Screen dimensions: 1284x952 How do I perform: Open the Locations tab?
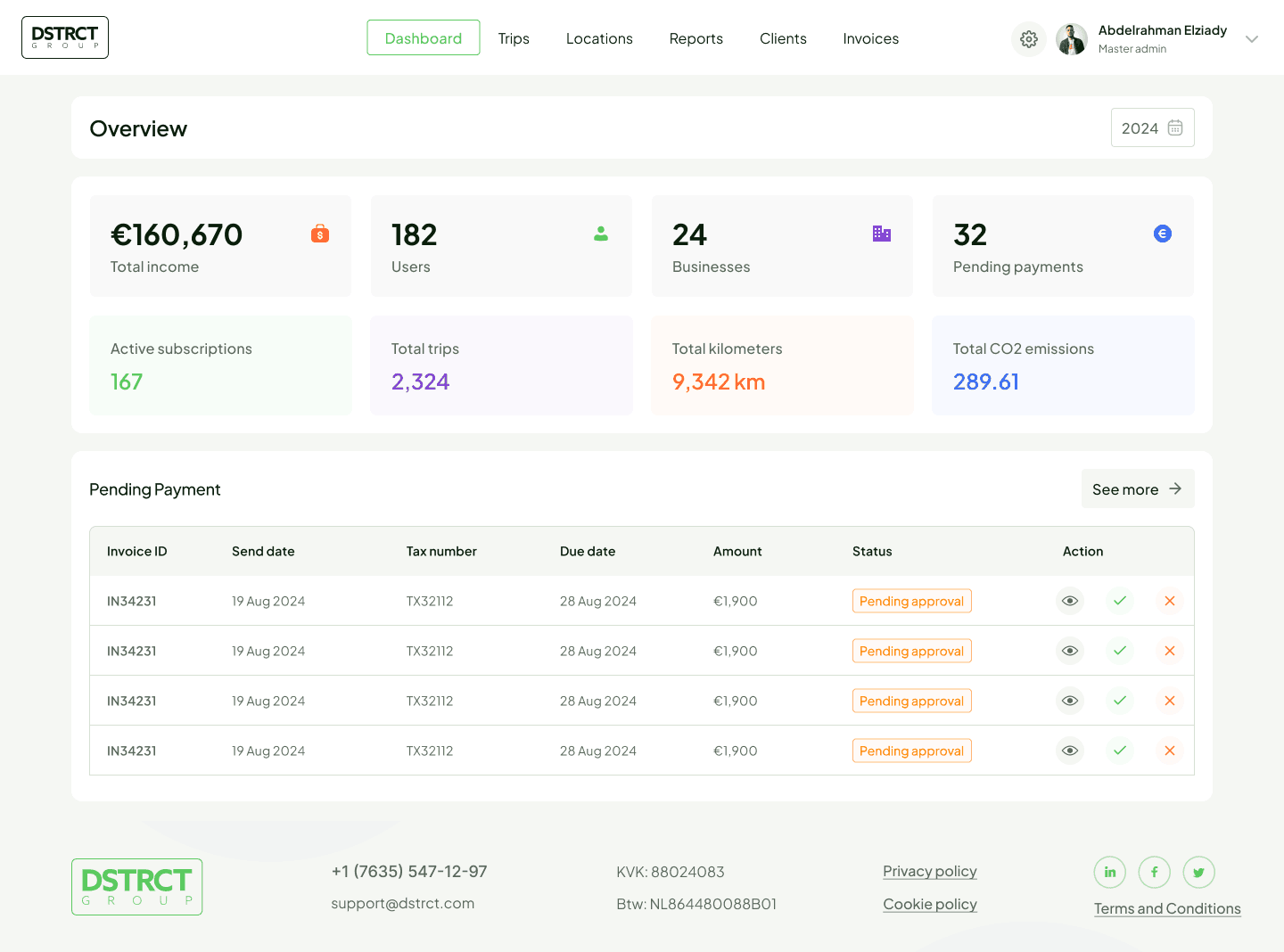[599, 38]
